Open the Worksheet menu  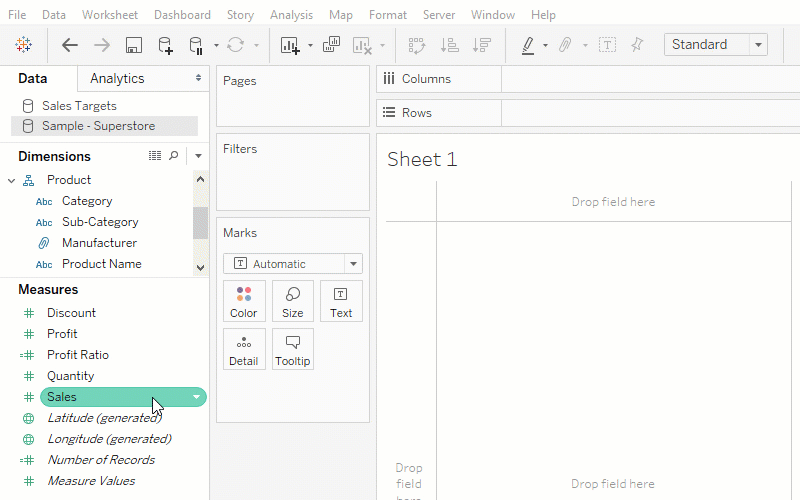coord(110,15)
